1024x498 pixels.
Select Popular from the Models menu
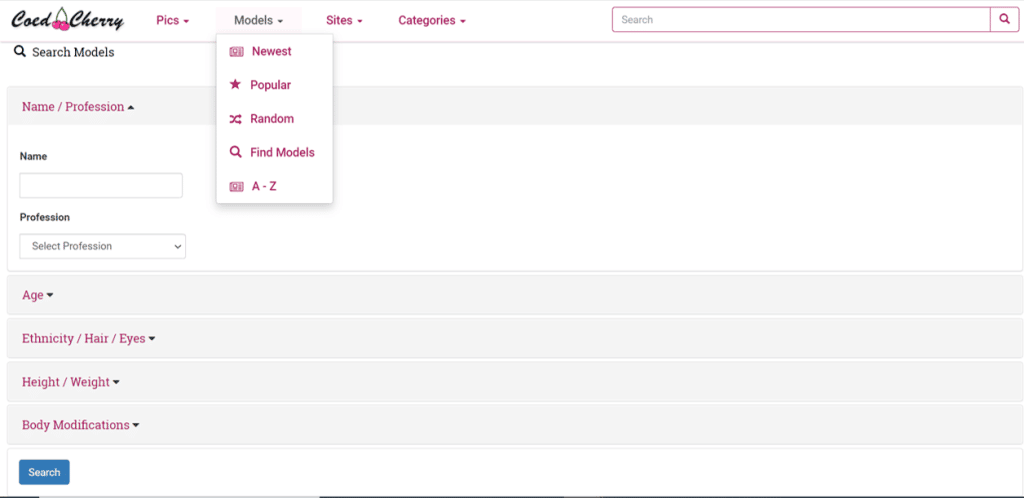(274, 85)
